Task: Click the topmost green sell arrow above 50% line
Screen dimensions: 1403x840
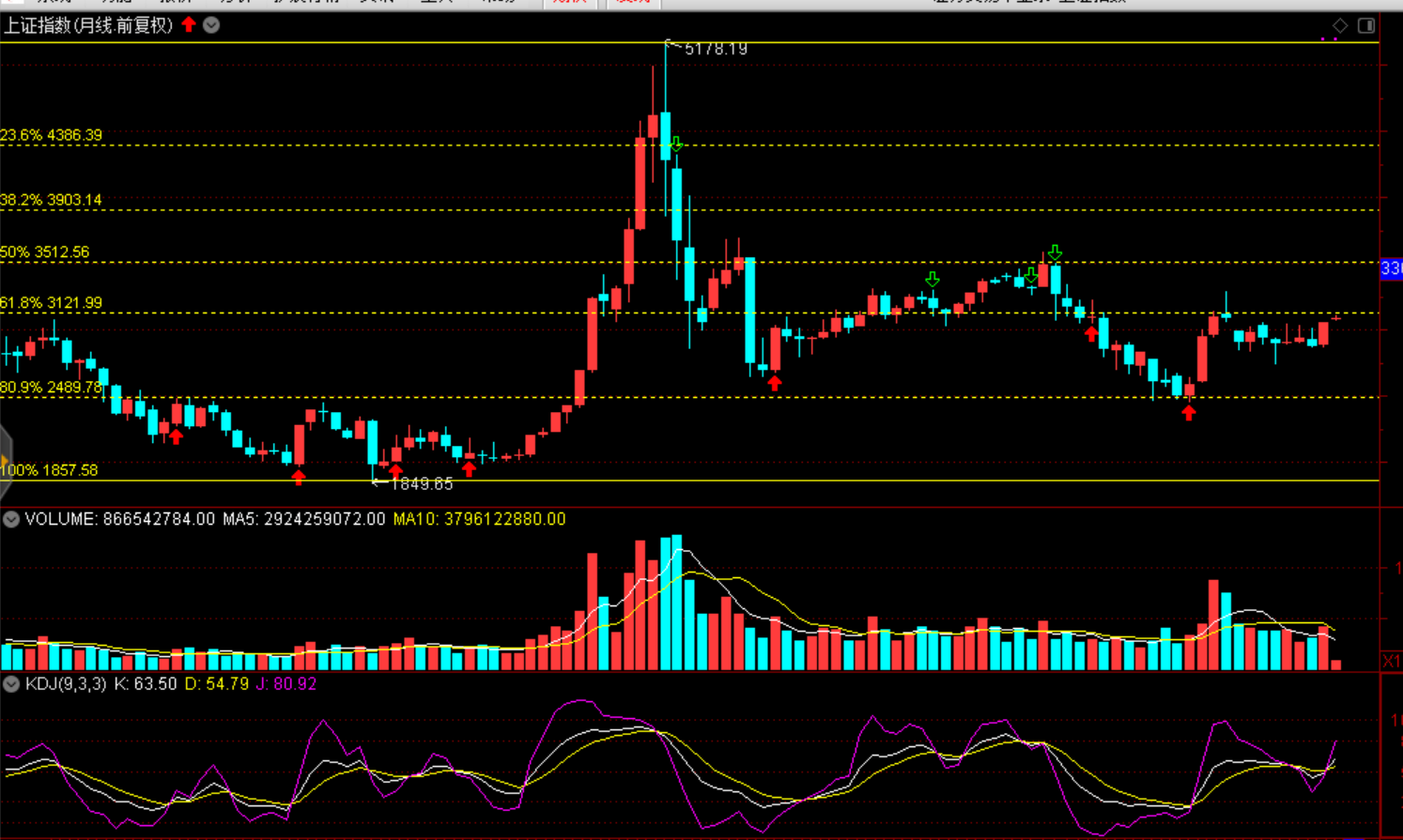Action: [1056, 252]
